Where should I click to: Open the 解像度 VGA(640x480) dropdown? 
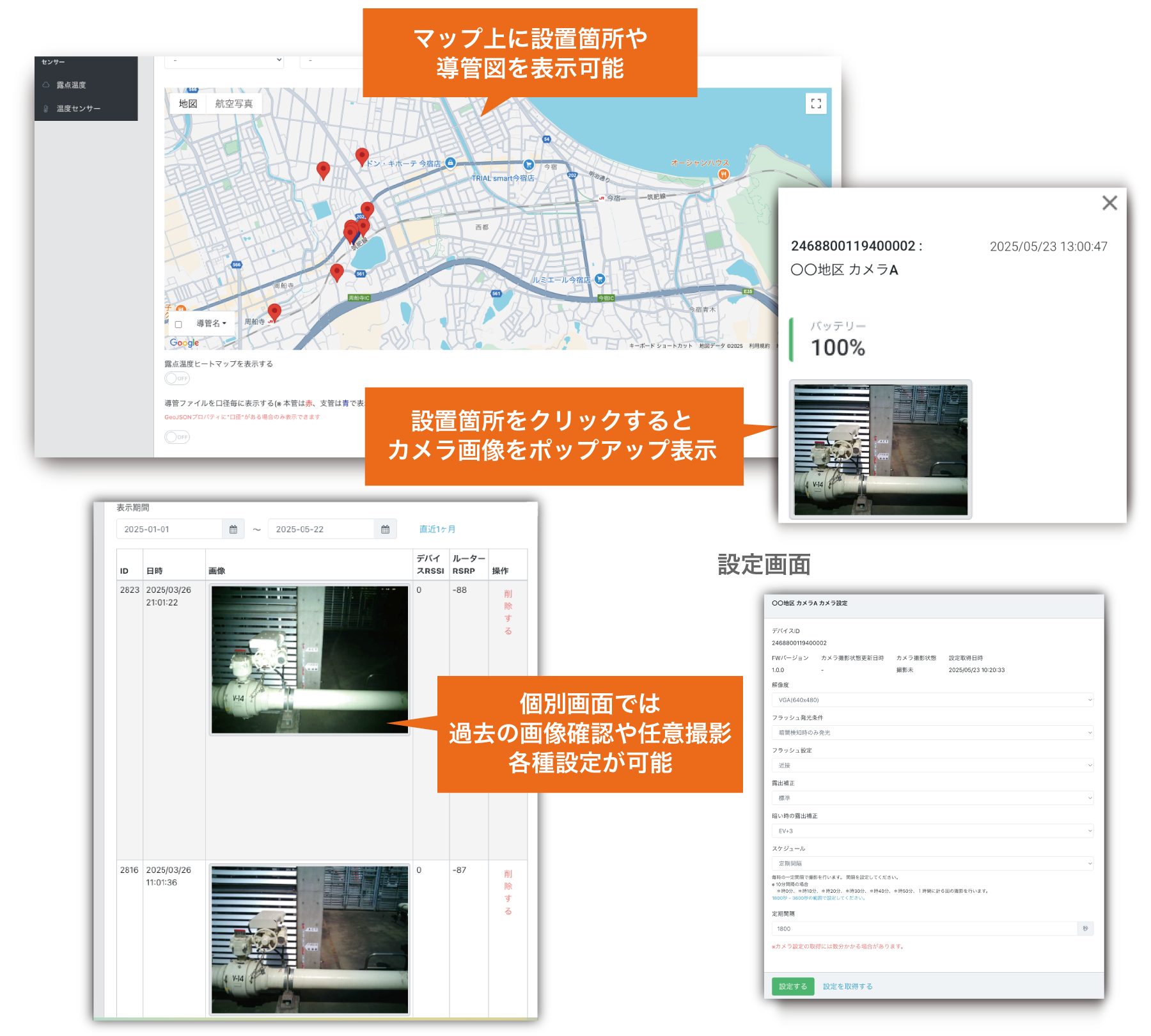pyautogui.click(x=932, y=700)
